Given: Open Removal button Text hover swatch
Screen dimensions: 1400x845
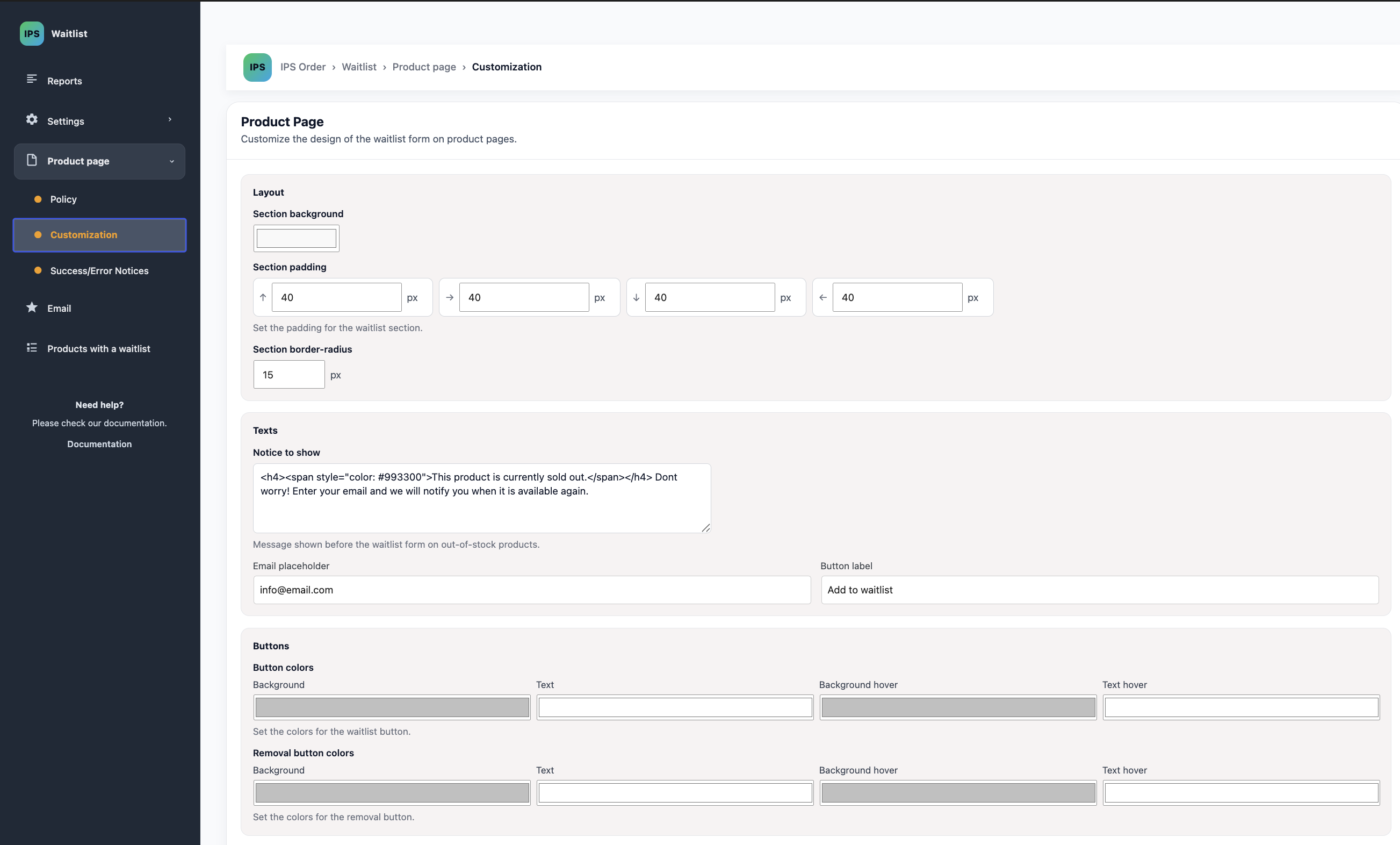Looking at the screenshot, I should click(x=1242, y=793).
